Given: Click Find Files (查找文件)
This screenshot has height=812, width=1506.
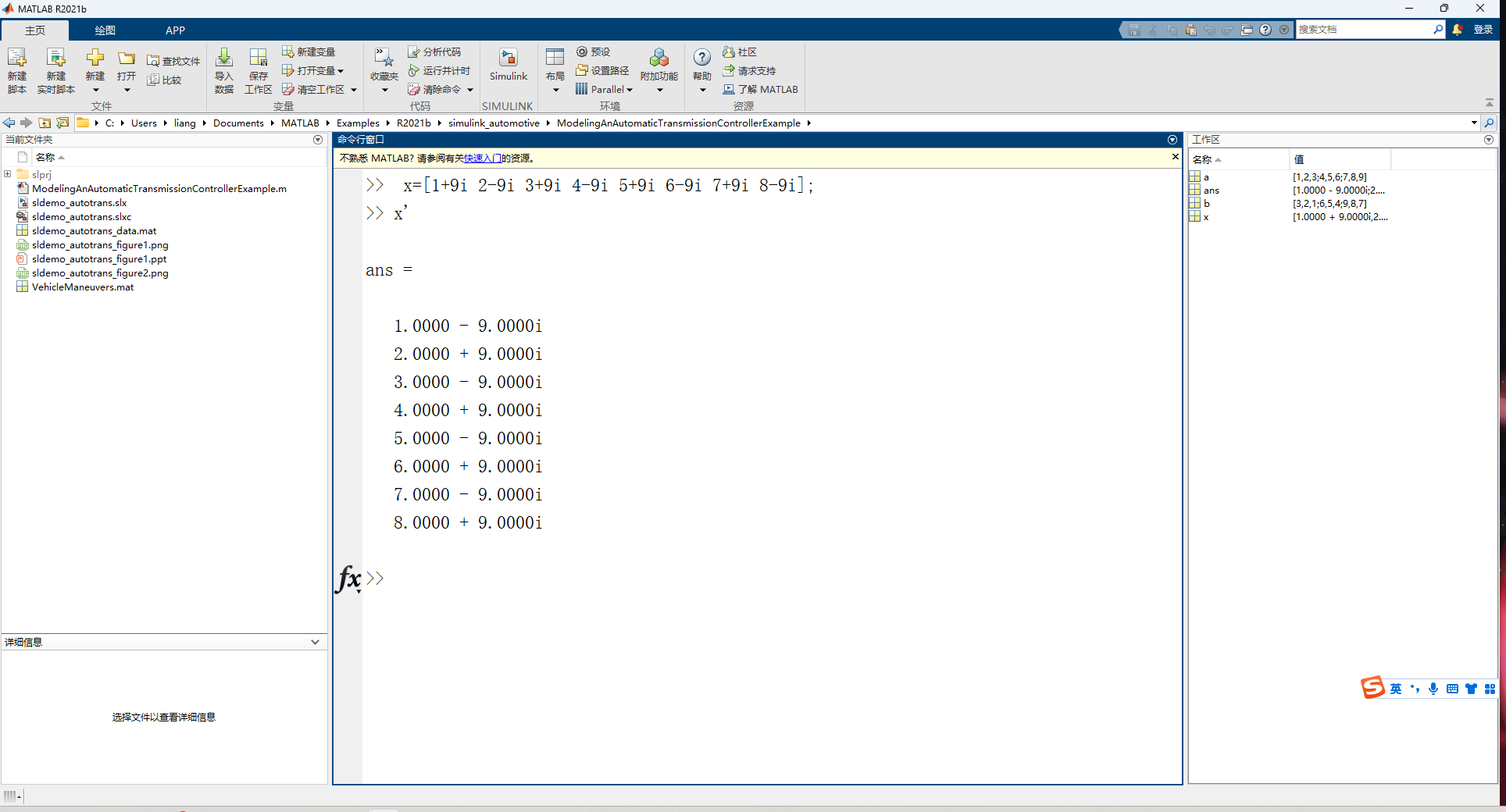Looking at the screenshot, I should pyautogui.click(x=173, y=61).
